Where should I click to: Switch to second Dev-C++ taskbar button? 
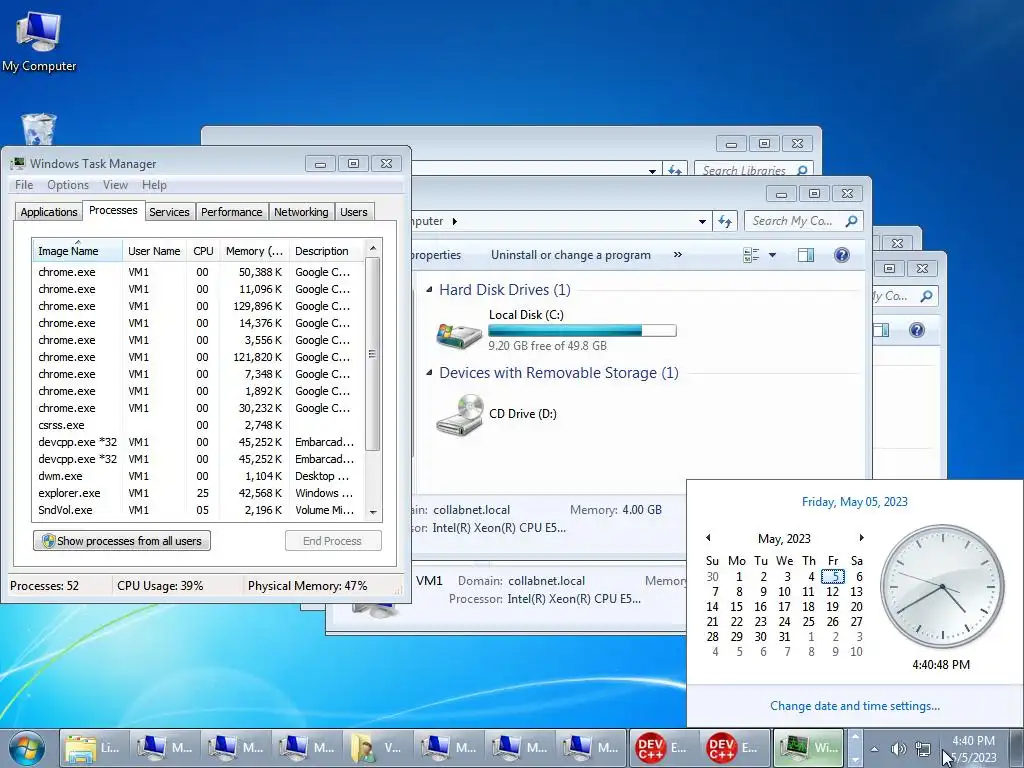pyautogui.click(x=735, y=748)
